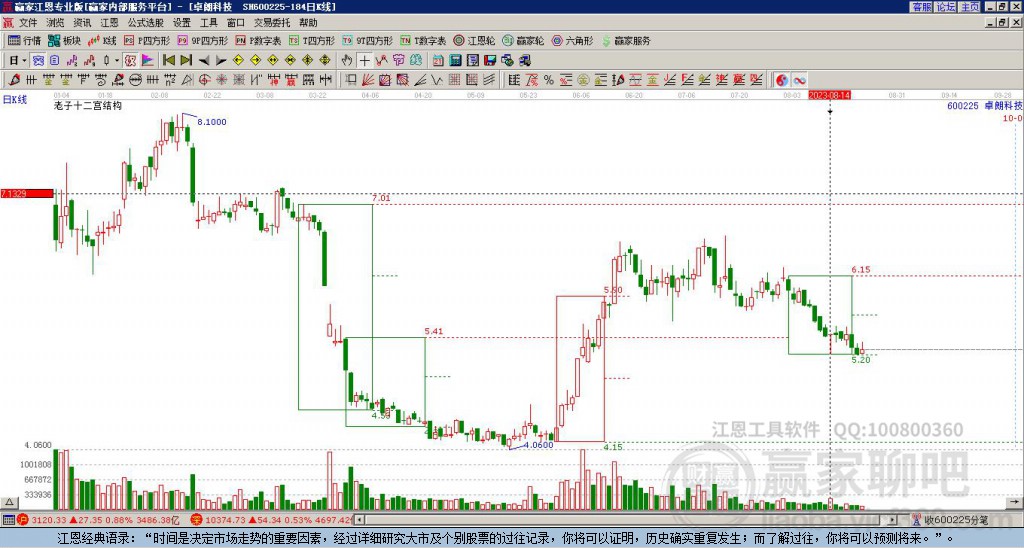1024x548 pixels.
Task: Click the 赢家服务 dollar-sign icon
Action: pos(607,41)
